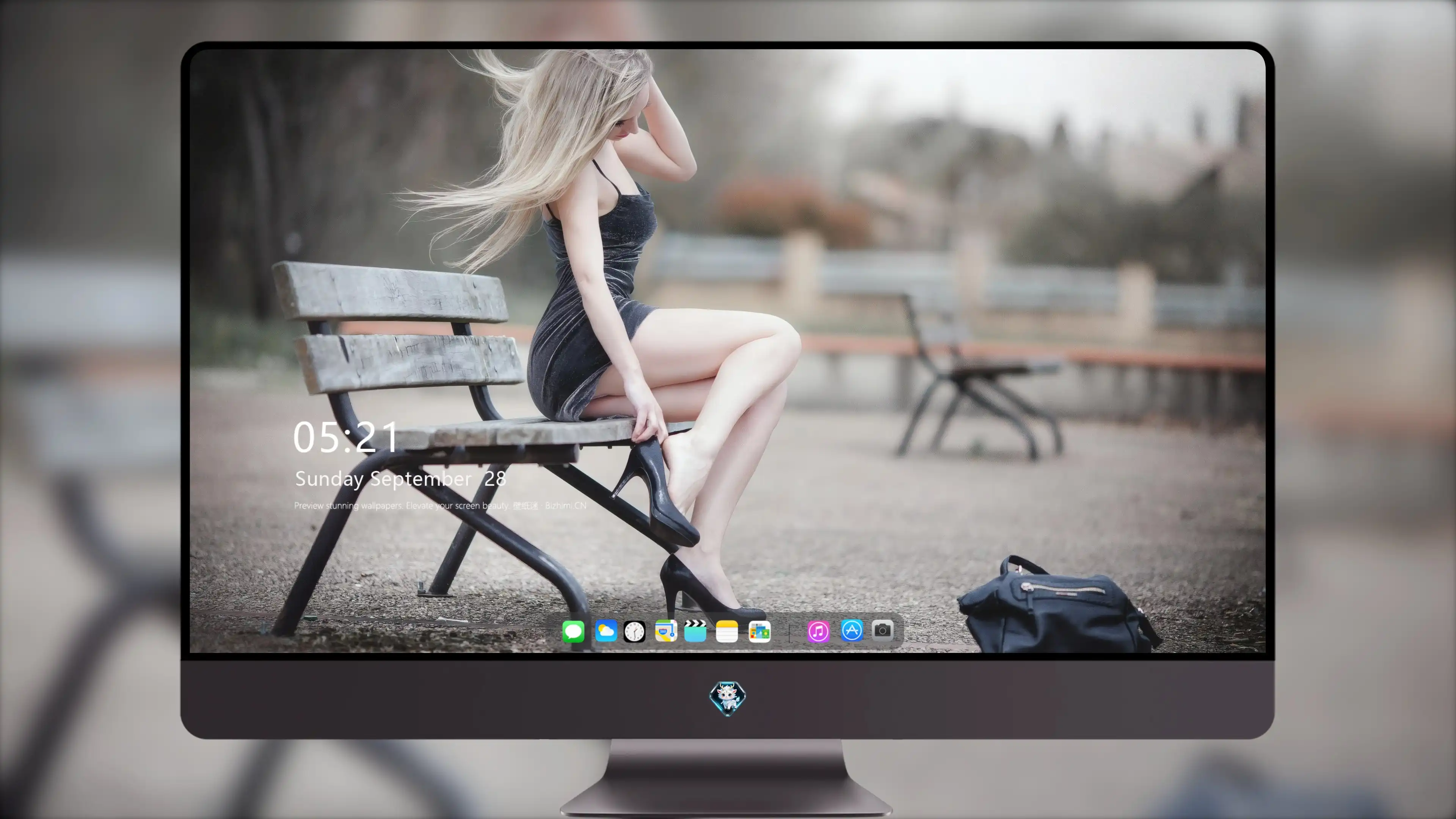Click the 05:21 clock display
Screen dimensions: 1456x819
(345, 437)
